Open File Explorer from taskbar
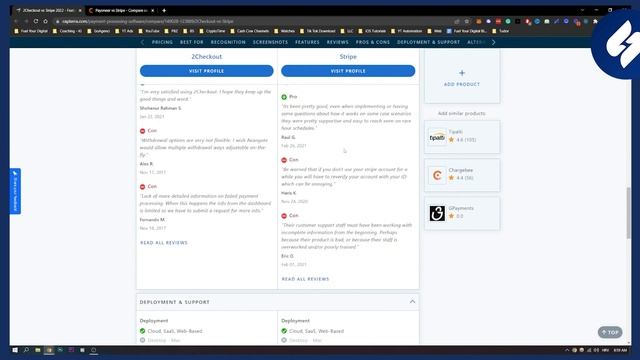Screen dimensions: 640x360 [x=38, y=350]
